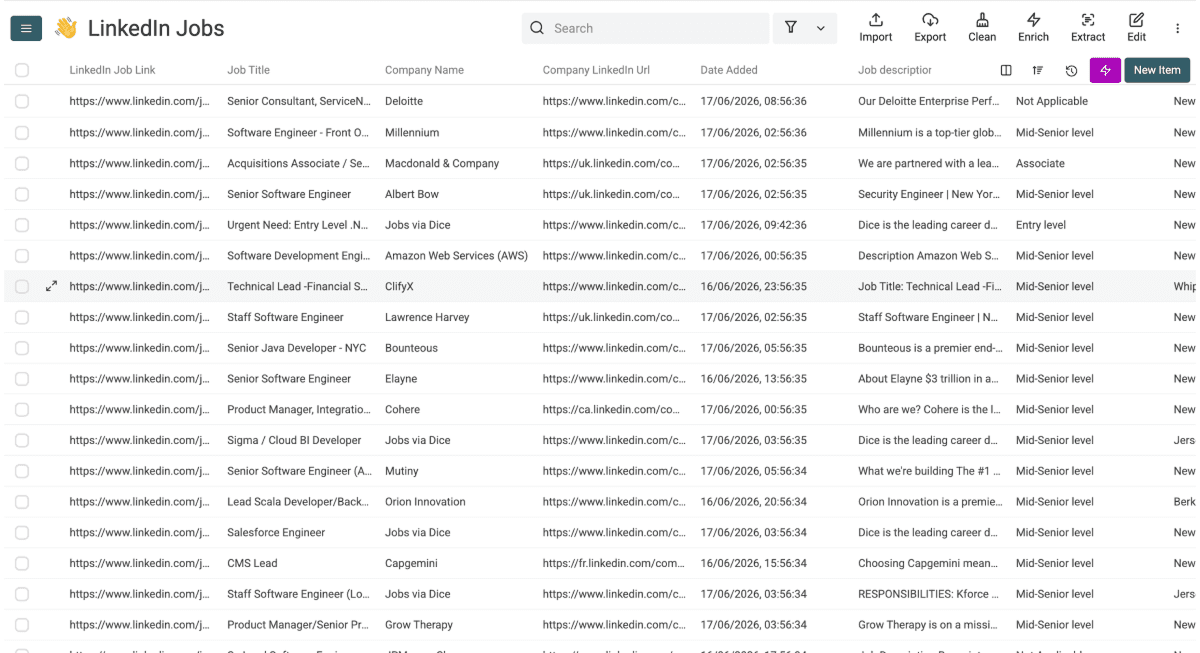
Task: Click the waving hand emoji icon
Action: (x=66, y=28)
